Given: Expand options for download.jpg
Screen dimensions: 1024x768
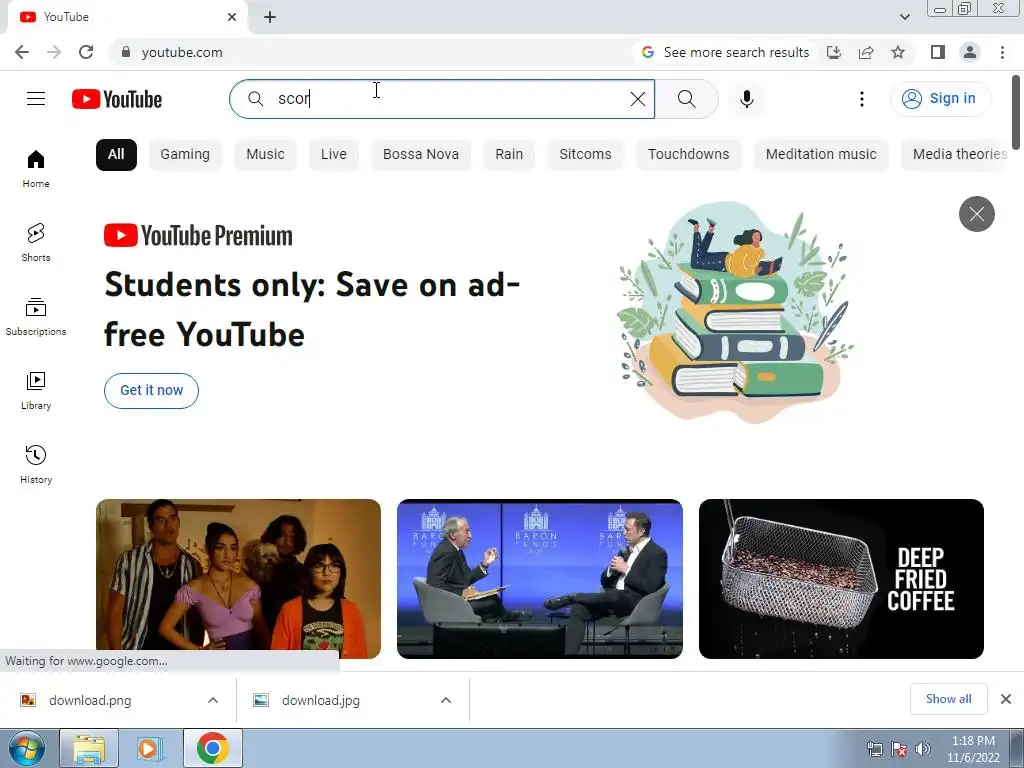Looking at the screenshot, I should point(446,700).
